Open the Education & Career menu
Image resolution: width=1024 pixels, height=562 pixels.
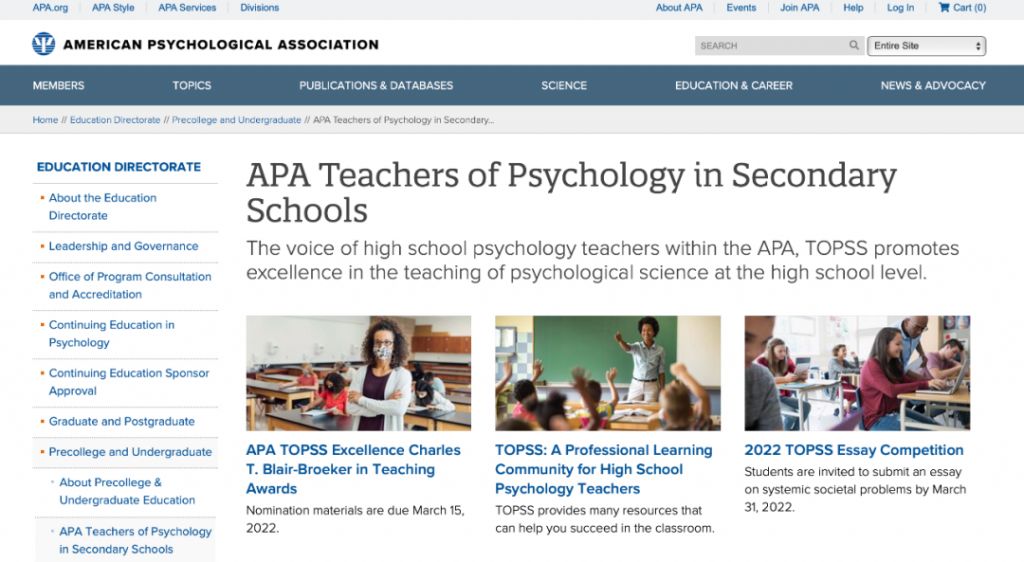click(733, 86)
